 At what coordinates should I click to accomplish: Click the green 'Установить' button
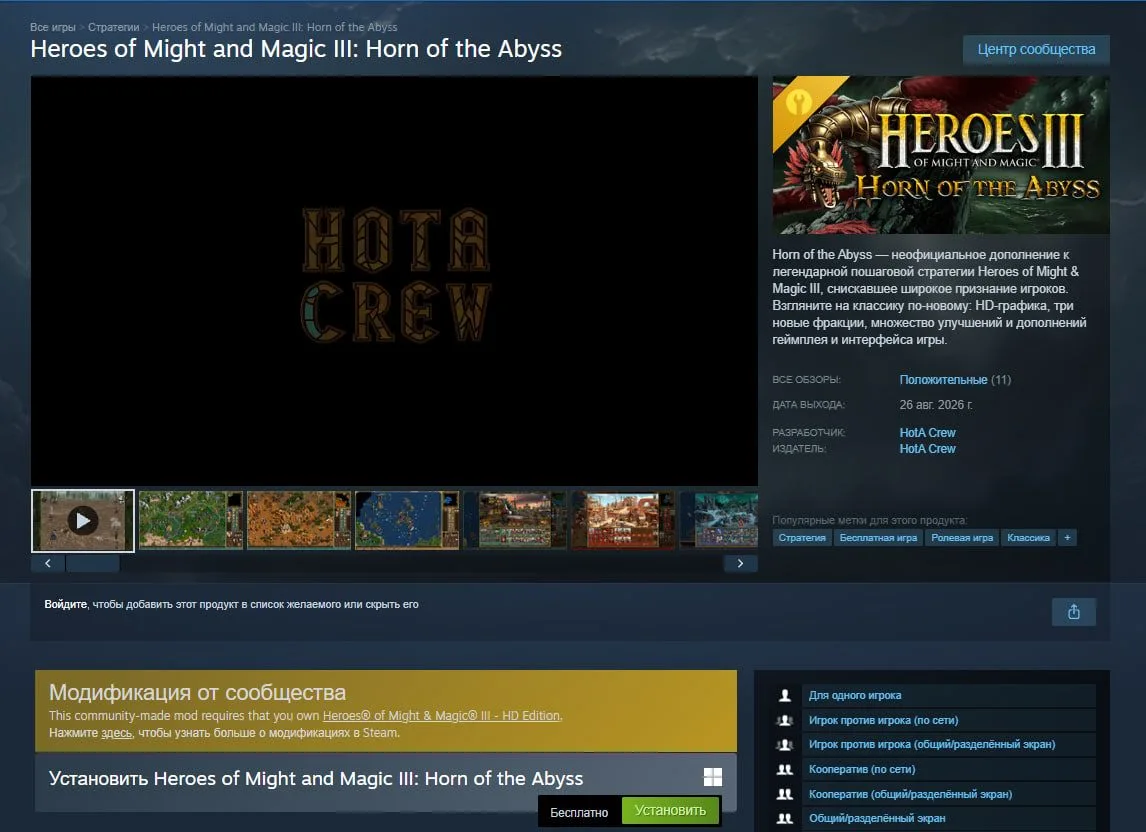coord(670,810)
